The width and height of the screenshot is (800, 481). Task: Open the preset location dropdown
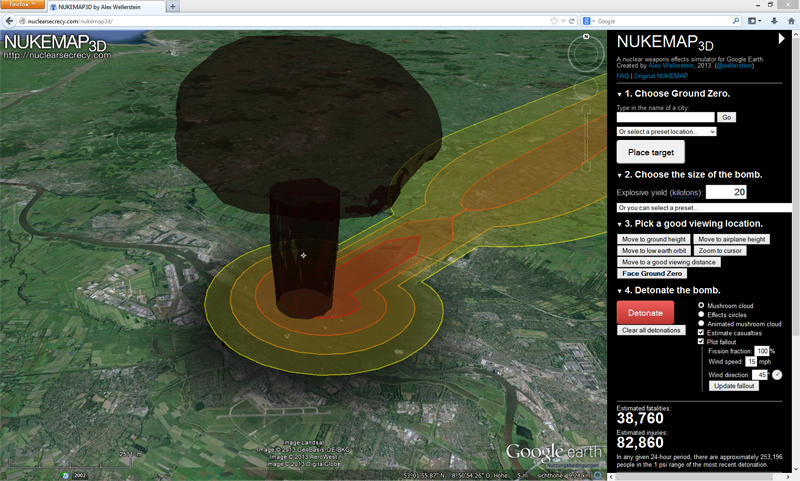(666, 132)
